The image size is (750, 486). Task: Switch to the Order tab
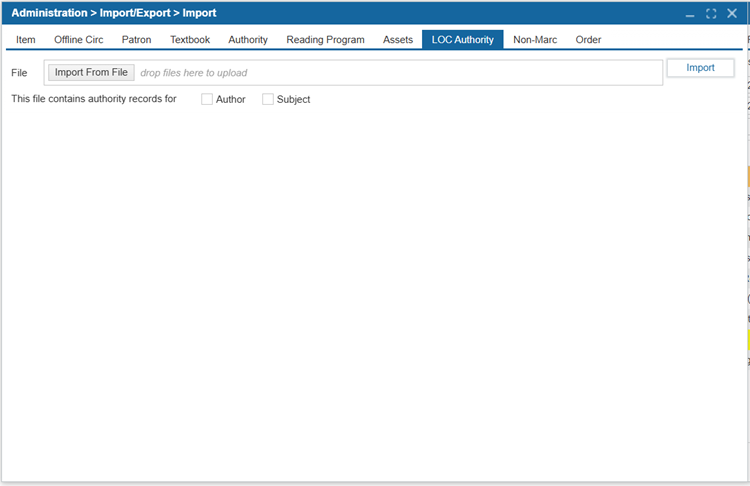click(588, 40)
